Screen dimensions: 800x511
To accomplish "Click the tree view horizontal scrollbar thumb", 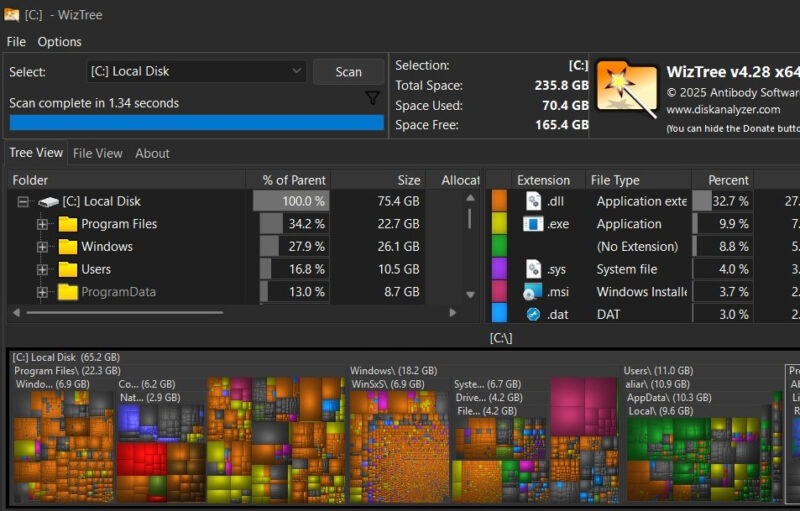I will pos(125,313).
